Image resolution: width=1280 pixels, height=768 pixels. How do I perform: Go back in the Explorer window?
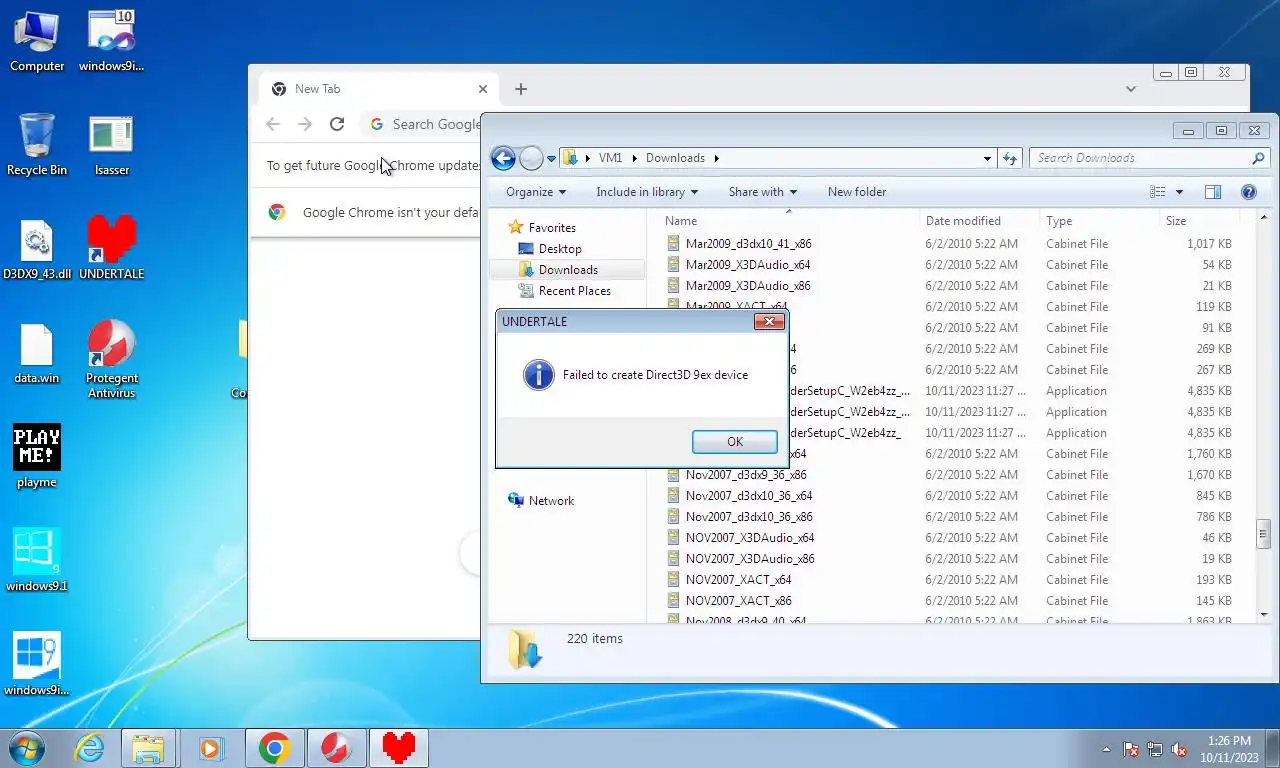coord(503,158)
